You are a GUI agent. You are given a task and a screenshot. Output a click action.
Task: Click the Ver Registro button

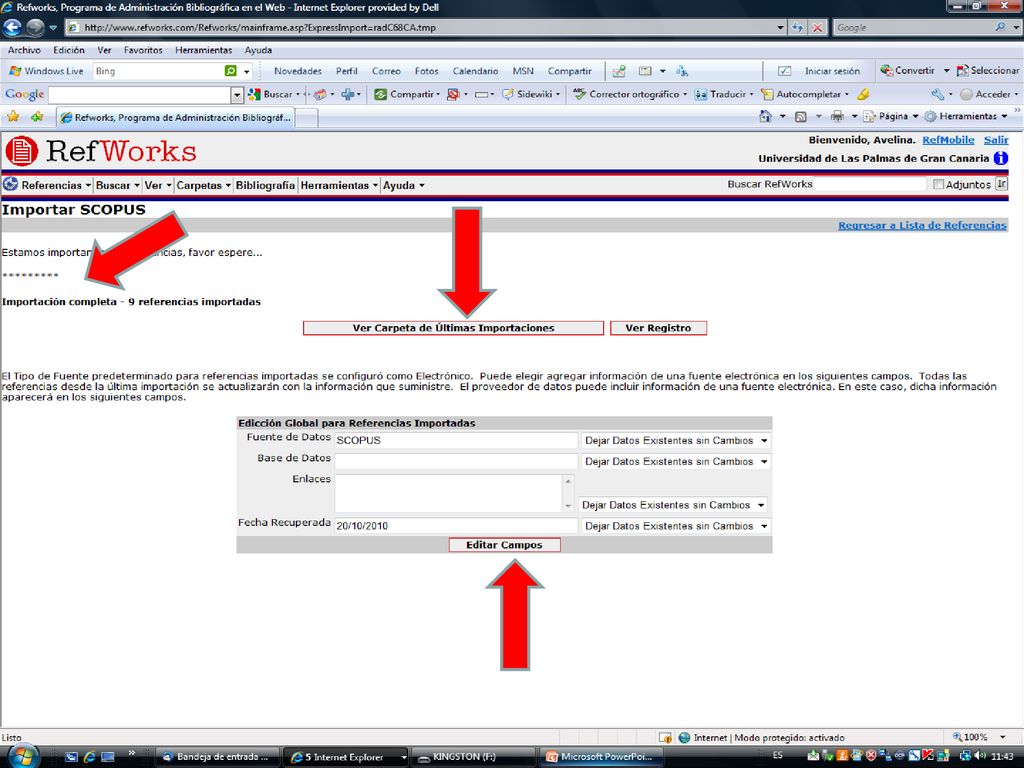point(658,328)
